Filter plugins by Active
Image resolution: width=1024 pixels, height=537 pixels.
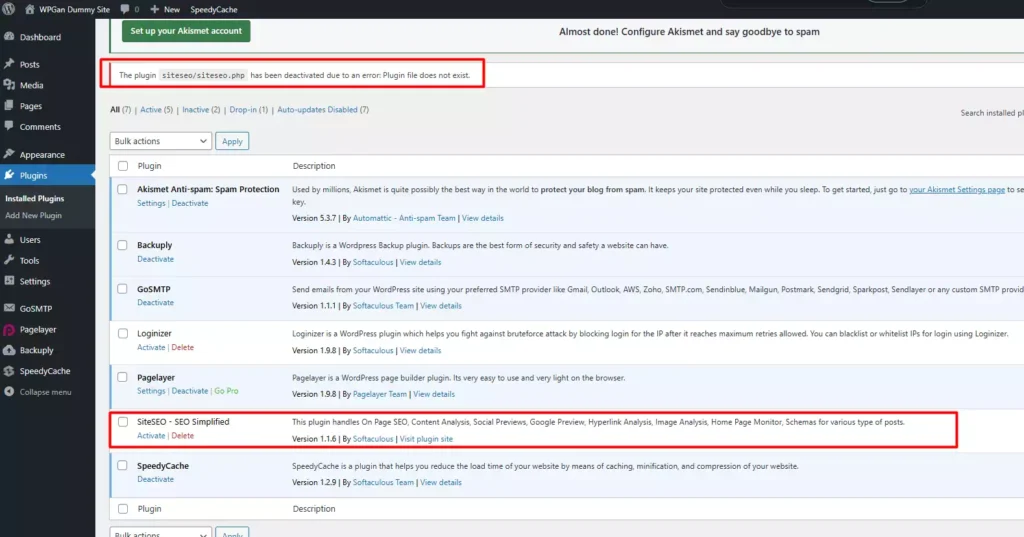point(151,110)
